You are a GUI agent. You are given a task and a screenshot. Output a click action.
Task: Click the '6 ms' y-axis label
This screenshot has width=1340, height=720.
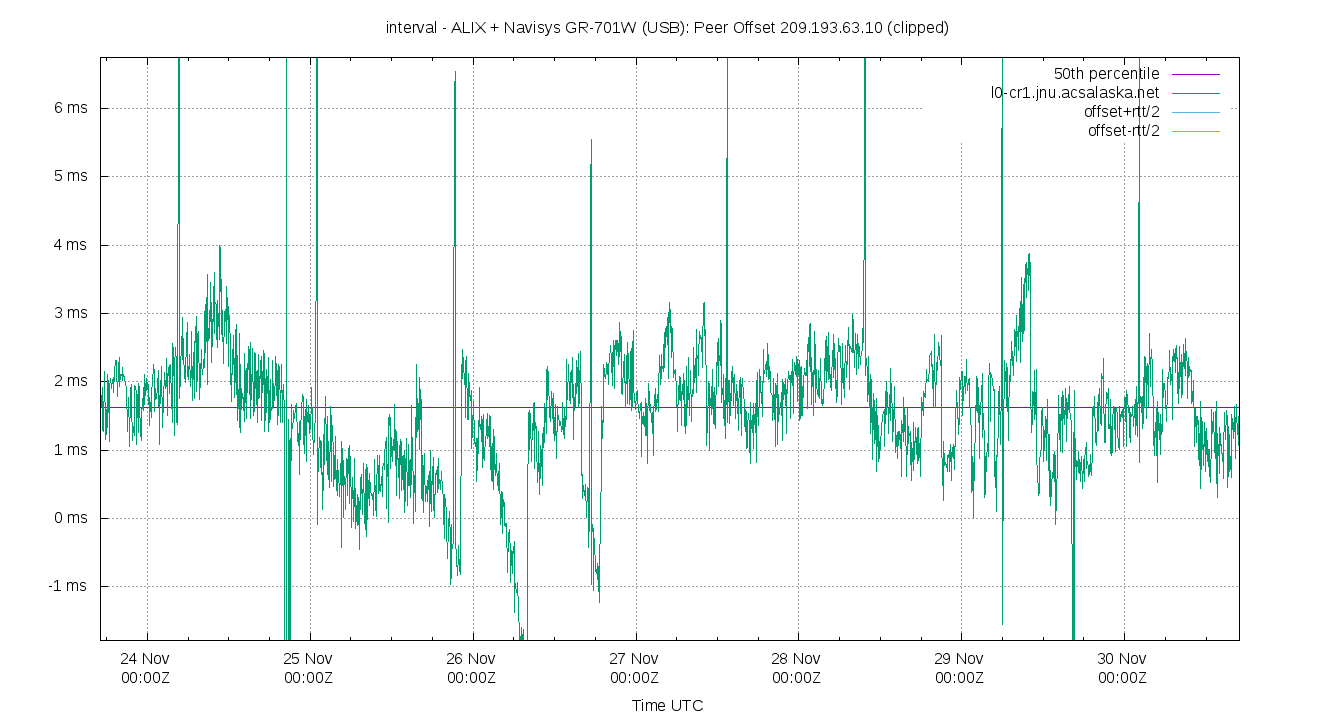70,108
